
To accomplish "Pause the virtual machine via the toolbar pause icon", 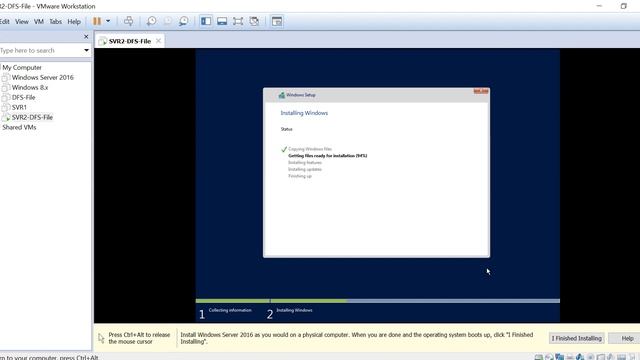I will coord(97,21).
